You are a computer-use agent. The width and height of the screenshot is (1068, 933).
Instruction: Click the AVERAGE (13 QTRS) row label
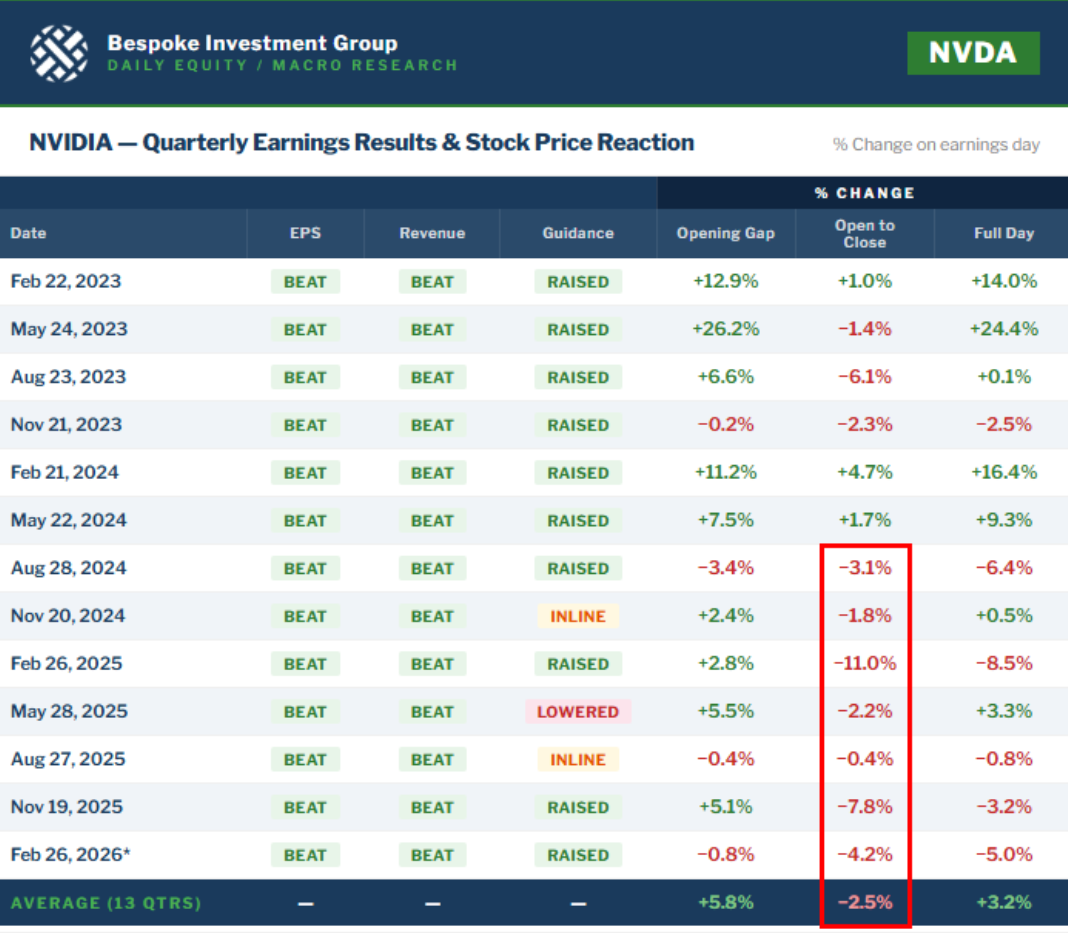(106, 903)
